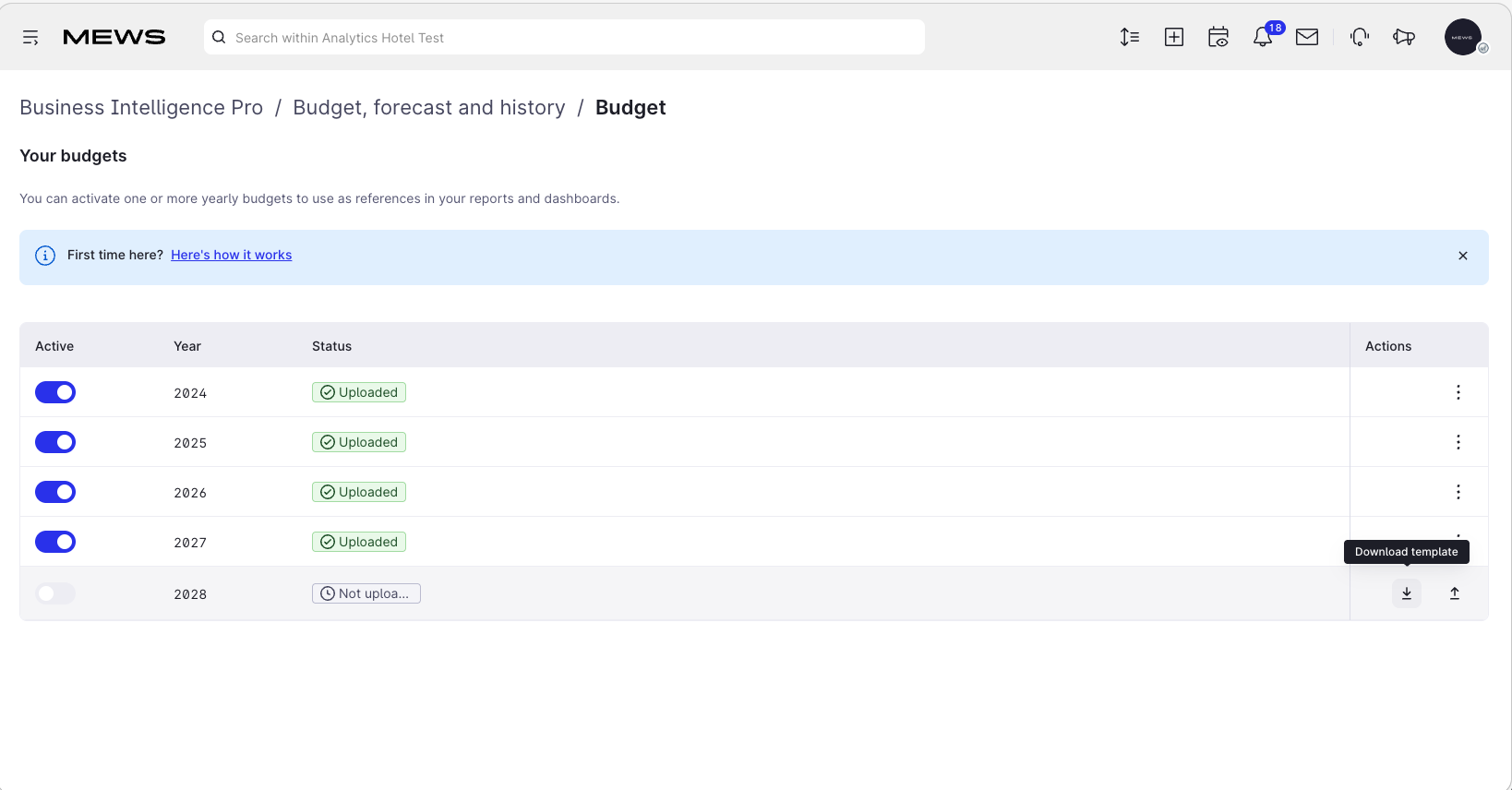The height and width of the screenshot is (790, 1512).
Task: Click the Actions column header
Action: [1388, 346]
